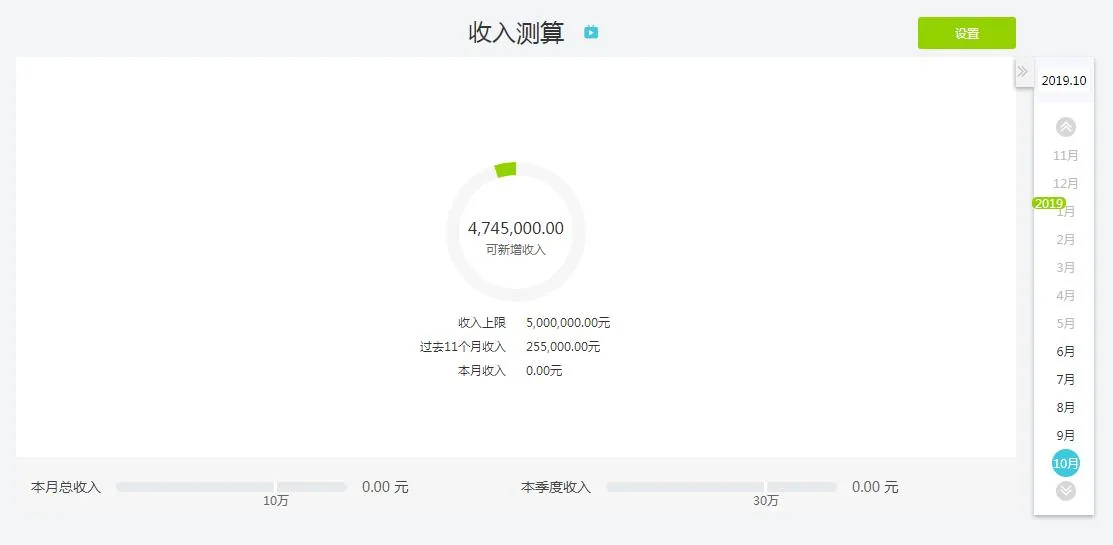
Task: Jump to later months with the double down arrow
Action: 1065,490
